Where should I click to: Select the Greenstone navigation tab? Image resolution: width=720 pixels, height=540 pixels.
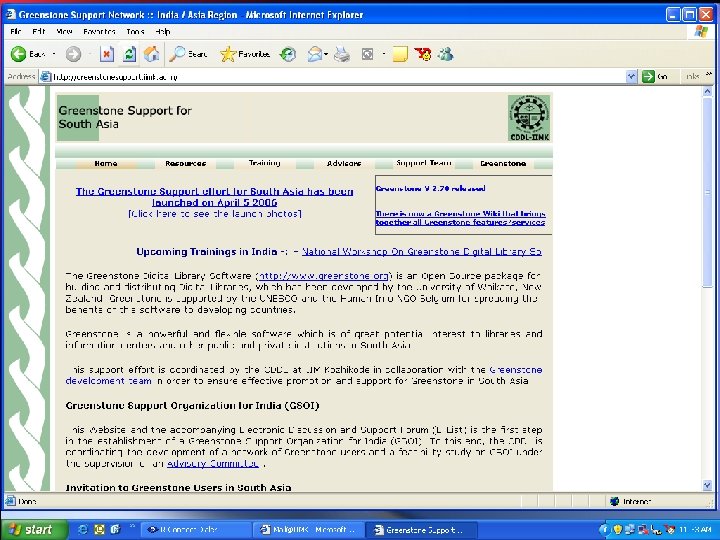503,163
